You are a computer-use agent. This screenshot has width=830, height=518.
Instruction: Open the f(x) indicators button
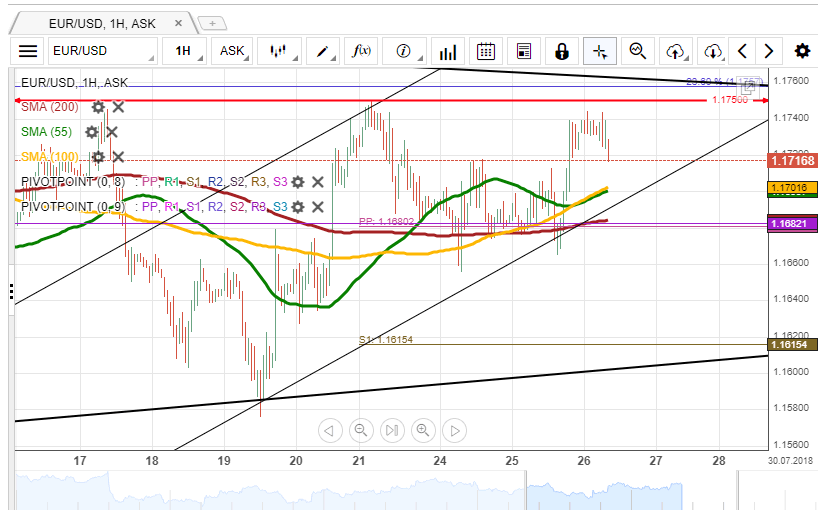tap(362, 51)
